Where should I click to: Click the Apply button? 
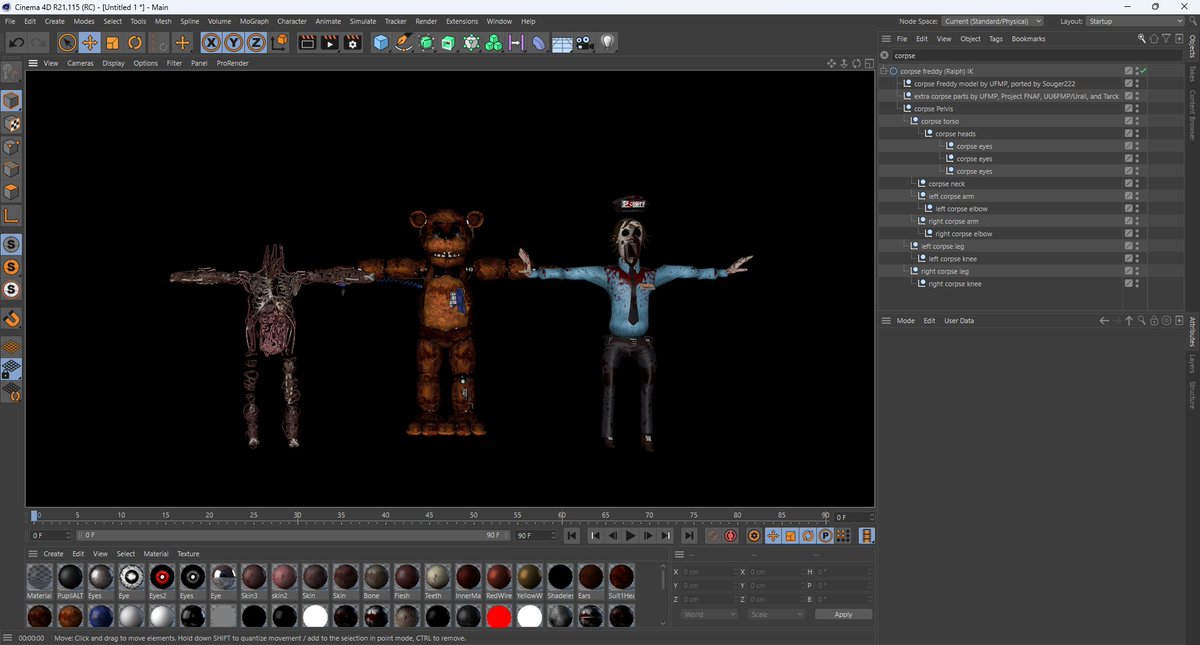click(x=843, y=614)
